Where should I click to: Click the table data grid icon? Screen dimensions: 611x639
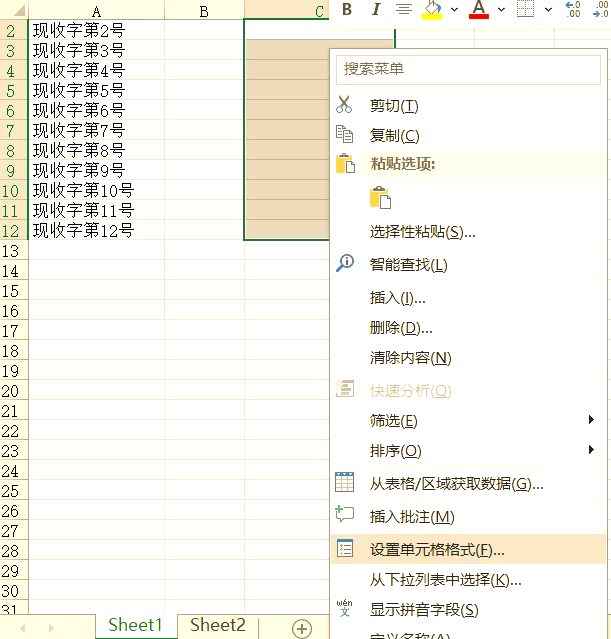(x=344, y=482)
